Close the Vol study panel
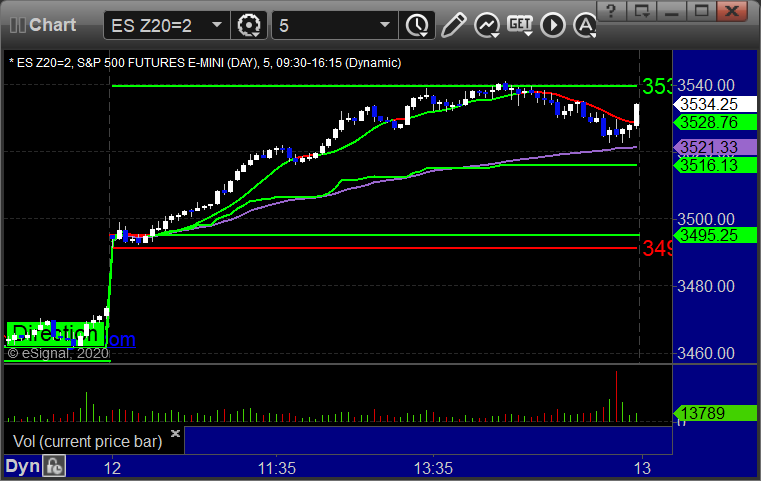 click(176, 433)
